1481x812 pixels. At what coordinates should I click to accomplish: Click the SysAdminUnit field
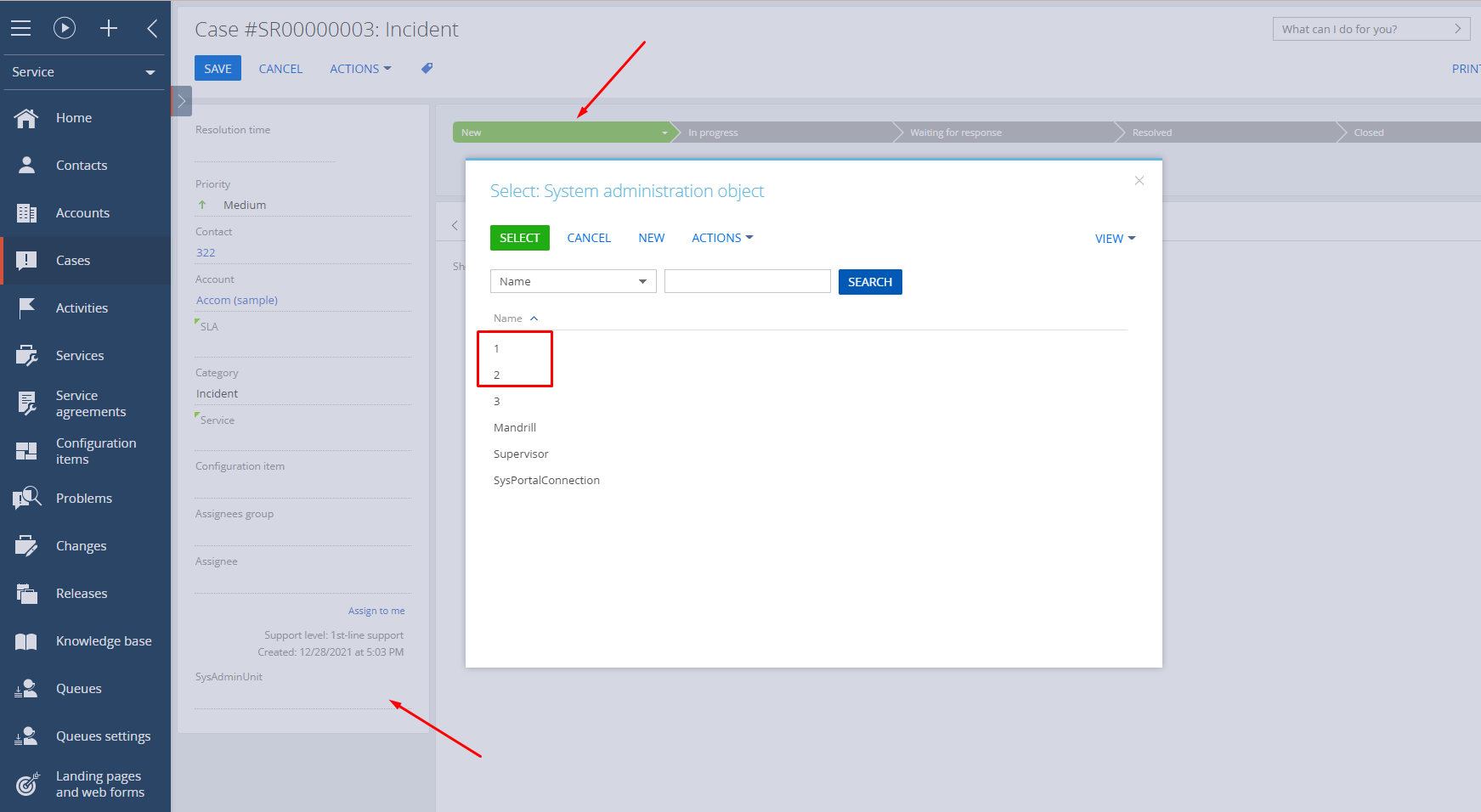click(303, 697)
